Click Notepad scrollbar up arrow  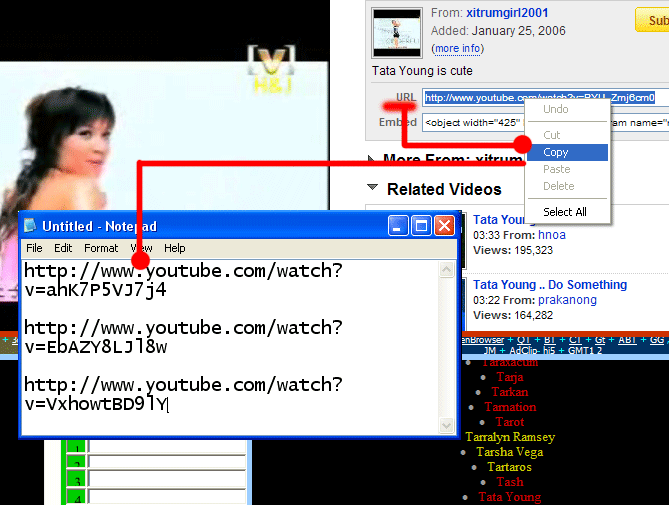tap(446, 270)
